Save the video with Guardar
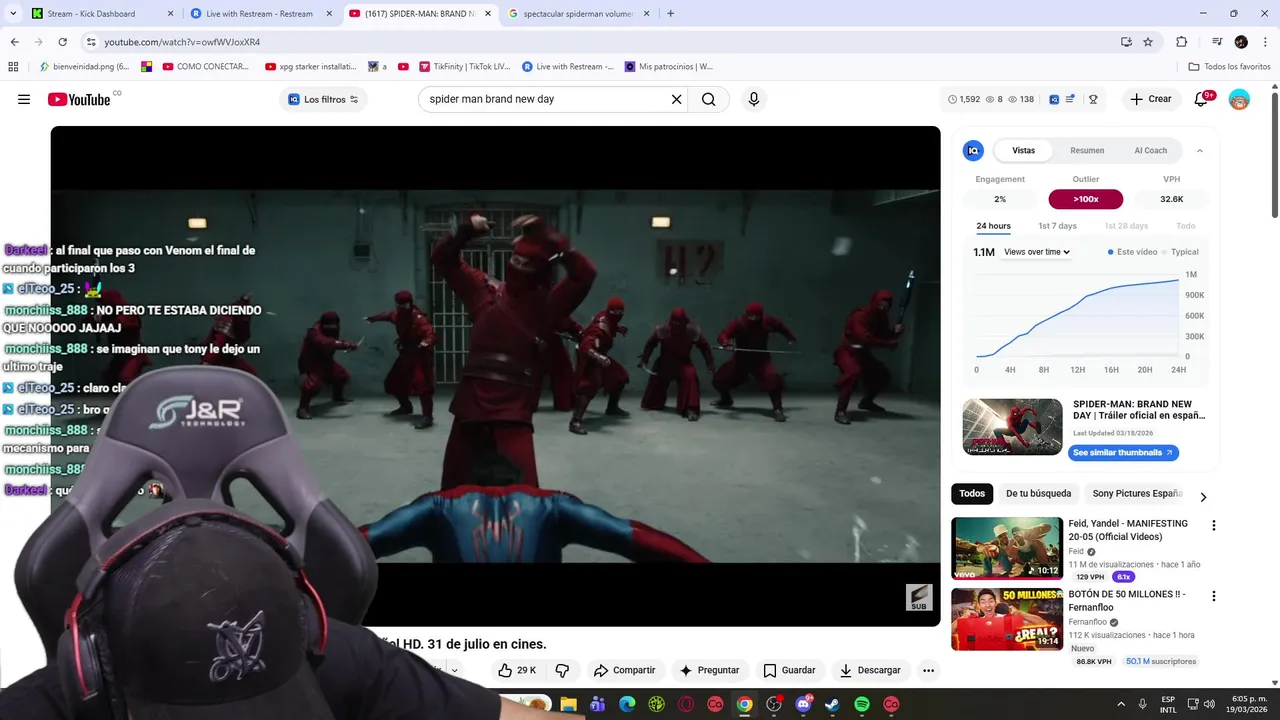This screenshot has width=1280, height=720. 789,670
